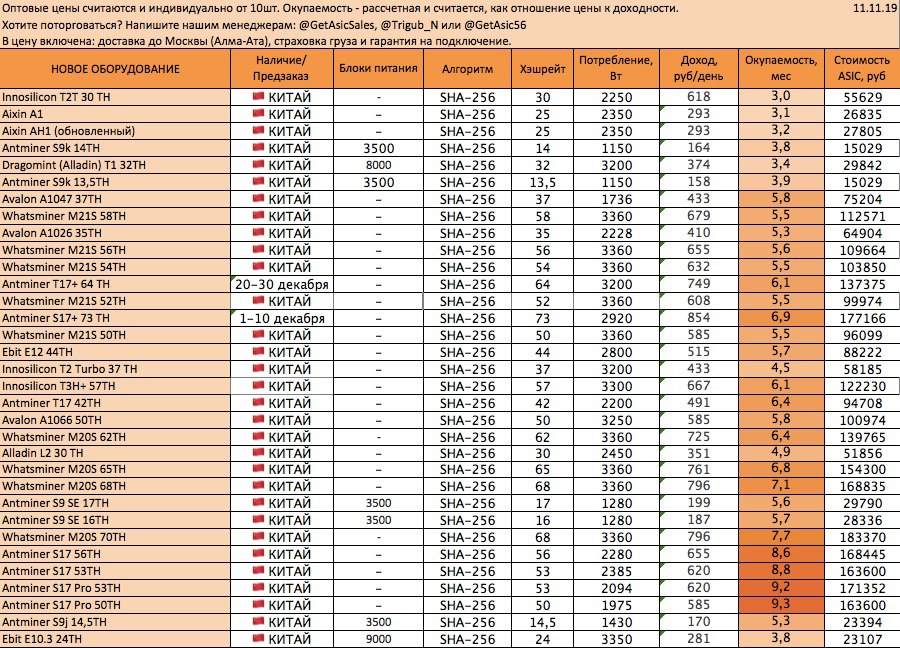The height and width of the screenshot is (648, 900).
Task: Click the Блоки питания column header
Action: pyautogui.click(x=378, y=69)
